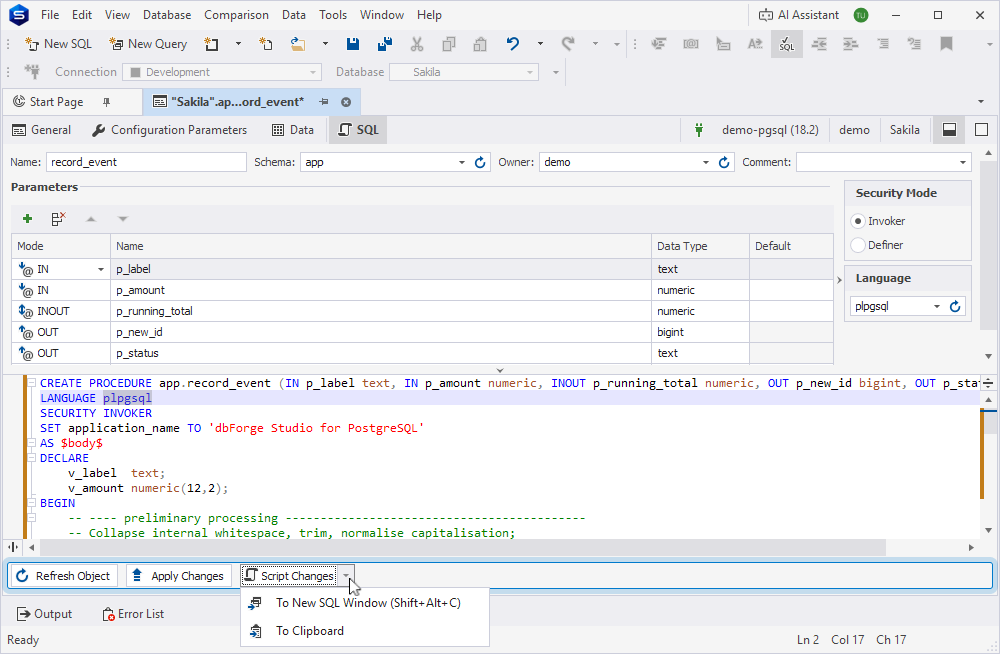Click the Cut scissors icon
The height and width of the screenshot is (654, 1000).
[x=417, y=44]
